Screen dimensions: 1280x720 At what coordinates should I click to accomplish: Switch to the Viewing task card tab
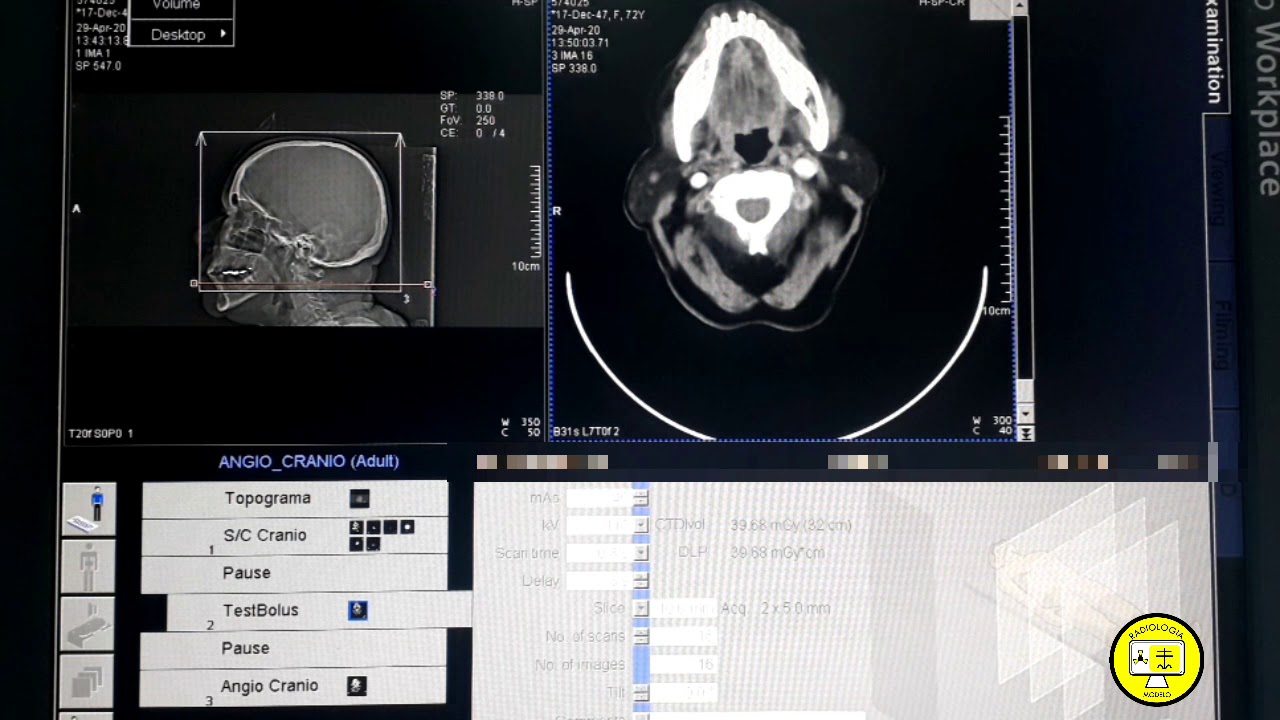coord(1218,187)
